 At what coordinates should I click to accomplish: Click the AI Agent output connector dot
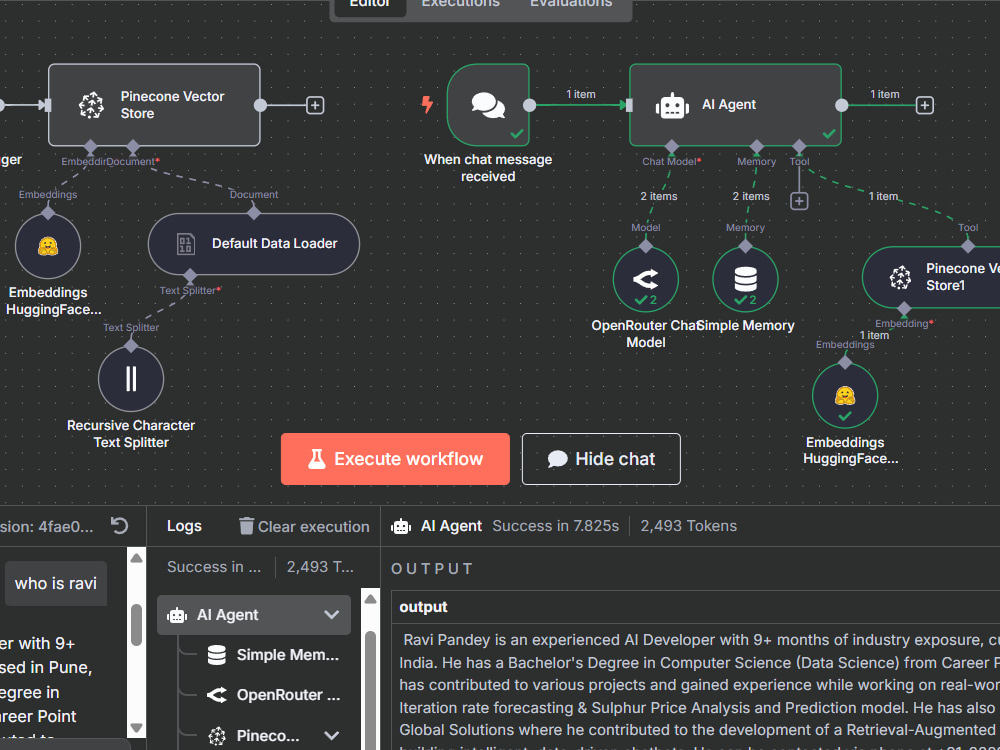pos(842,105)
